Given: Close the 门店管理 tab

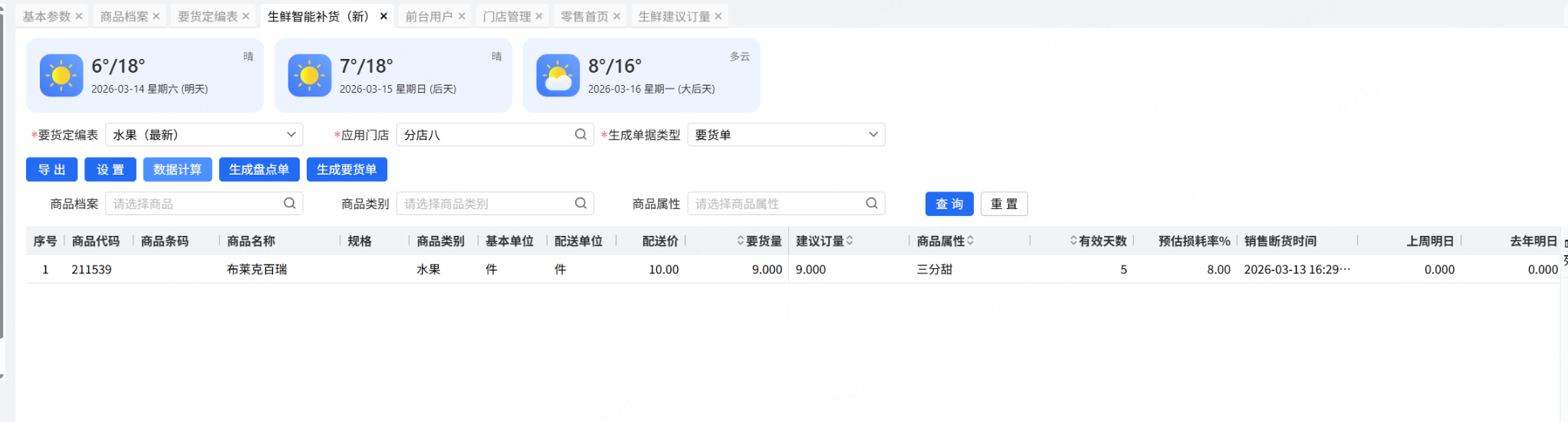Looking at the screenshot, I should pyautogui.click(x=539, y=16).
